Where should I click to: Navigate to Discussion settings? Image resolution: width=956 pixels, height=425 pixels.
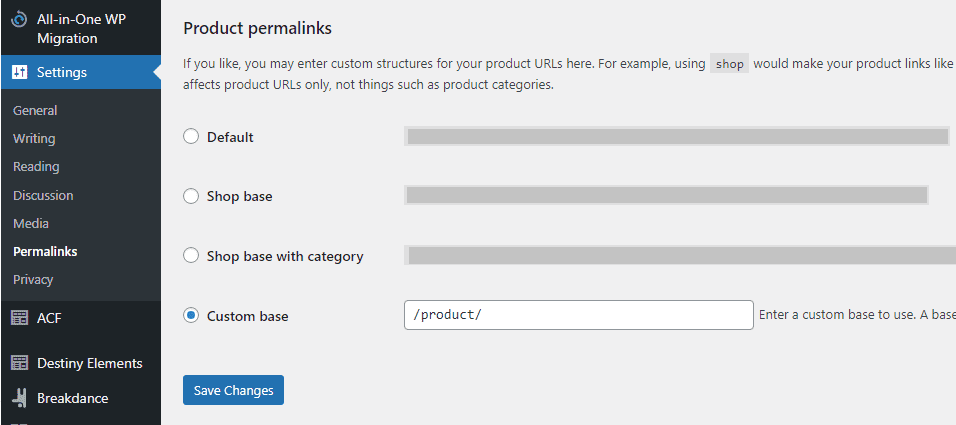click(x=43, y=195)
